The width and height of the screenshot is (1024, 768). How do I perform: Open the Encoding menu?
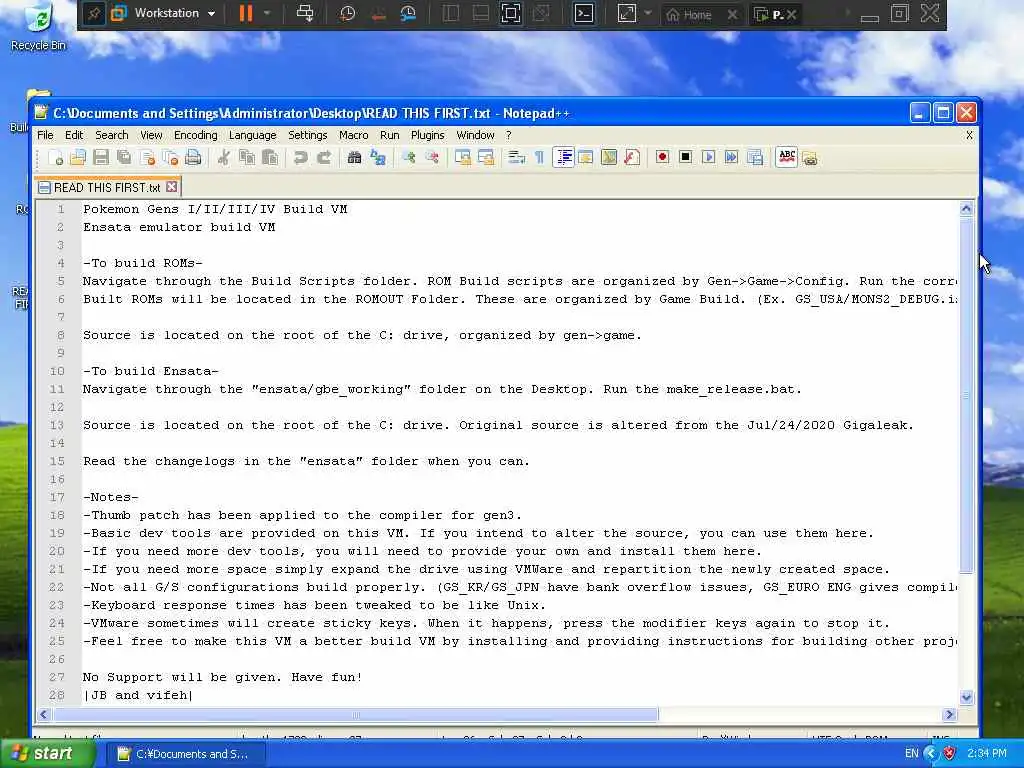[195, 135]
